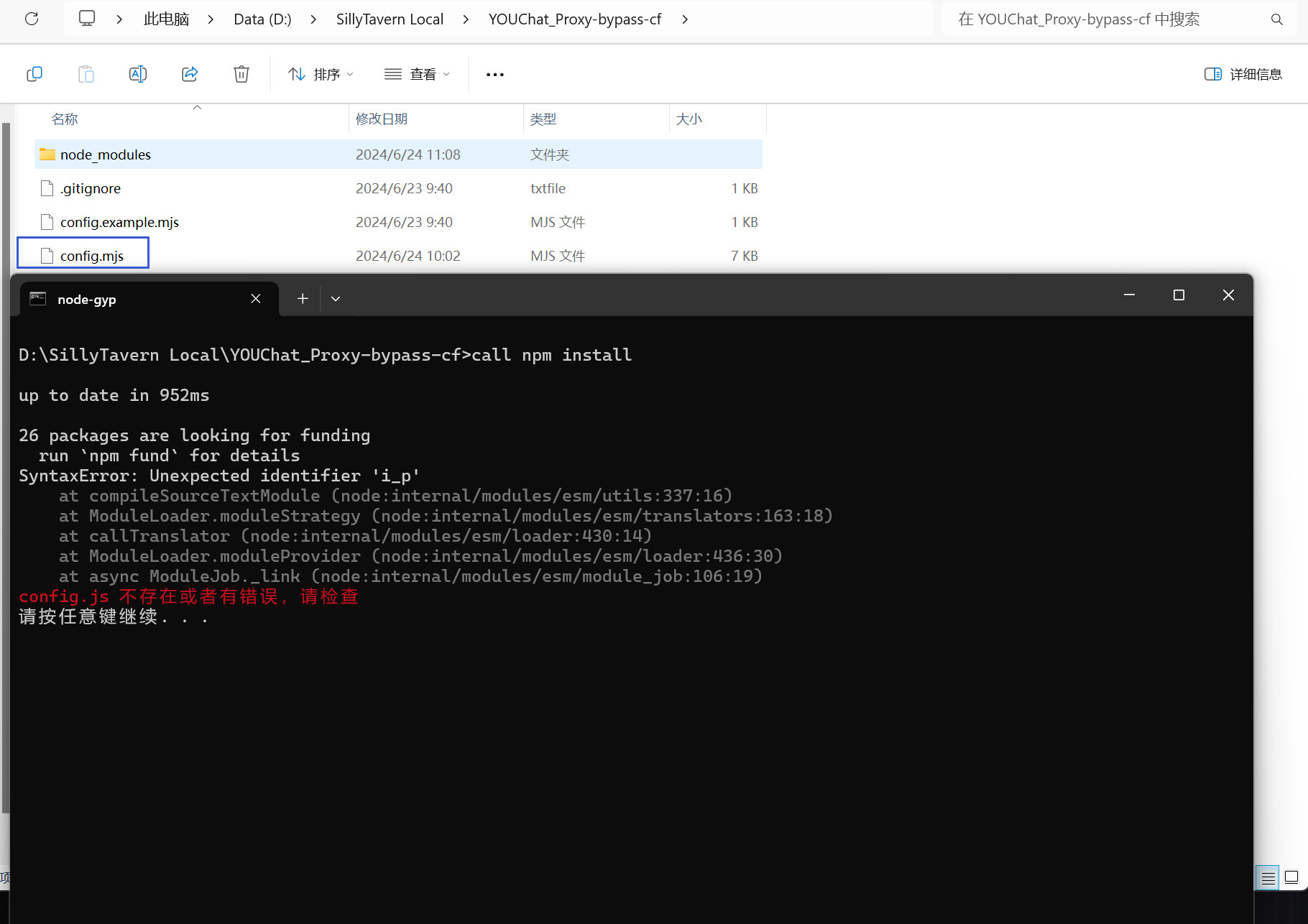This screenshot has width=1308, height=924.
Task: Expand the terminal new-tab profile dropdown
Action: coord(336,299)
